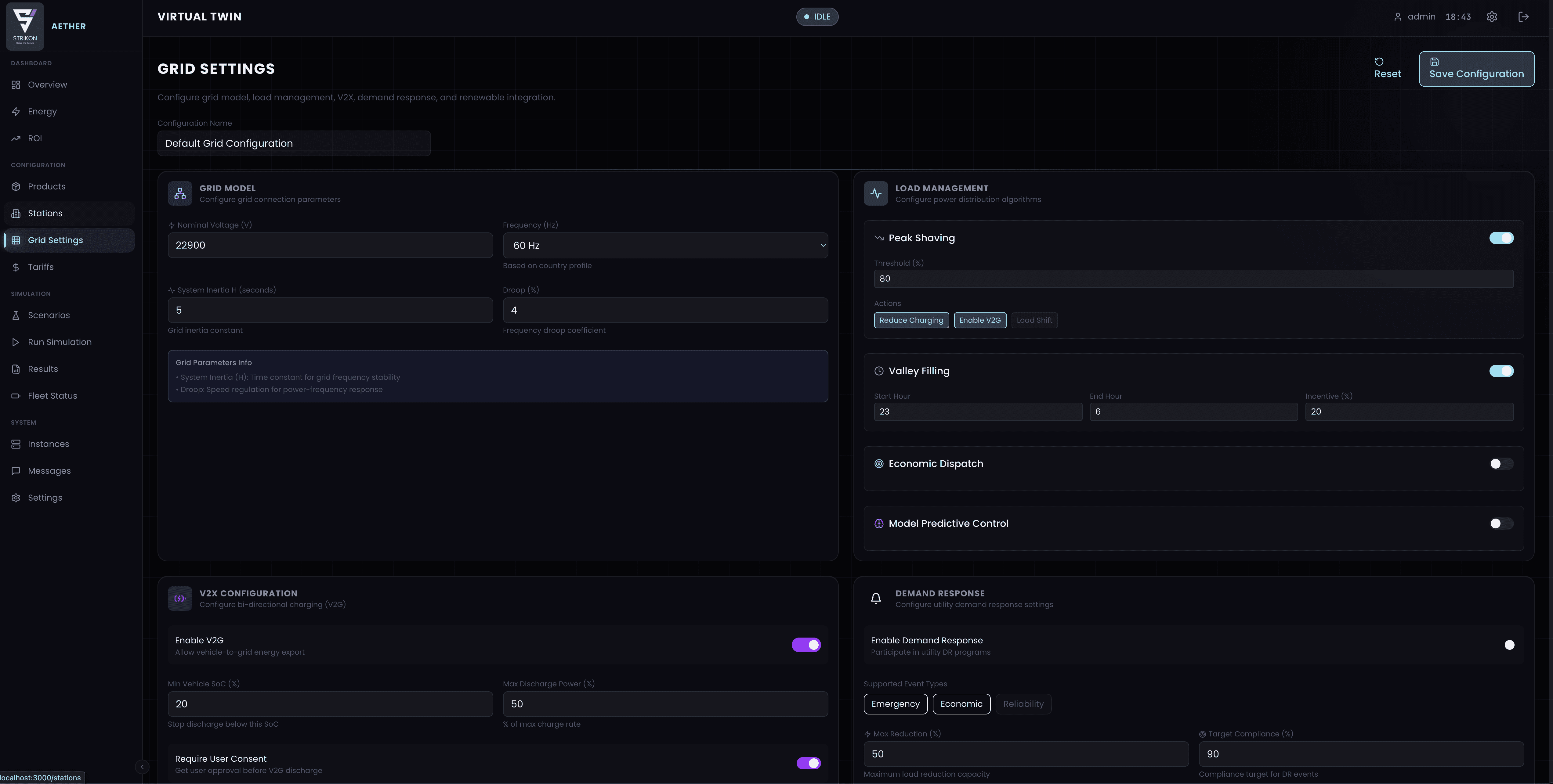Click the Demand Response bell icon
1553x784 pixels.
pyautogui.click(x=875, y=599)
